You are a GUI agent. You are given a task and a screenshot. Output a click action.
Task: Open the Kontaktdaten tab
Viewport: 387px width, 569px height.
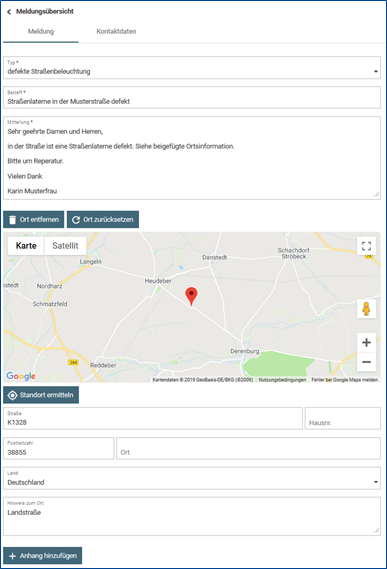click(x=116, y=32)
